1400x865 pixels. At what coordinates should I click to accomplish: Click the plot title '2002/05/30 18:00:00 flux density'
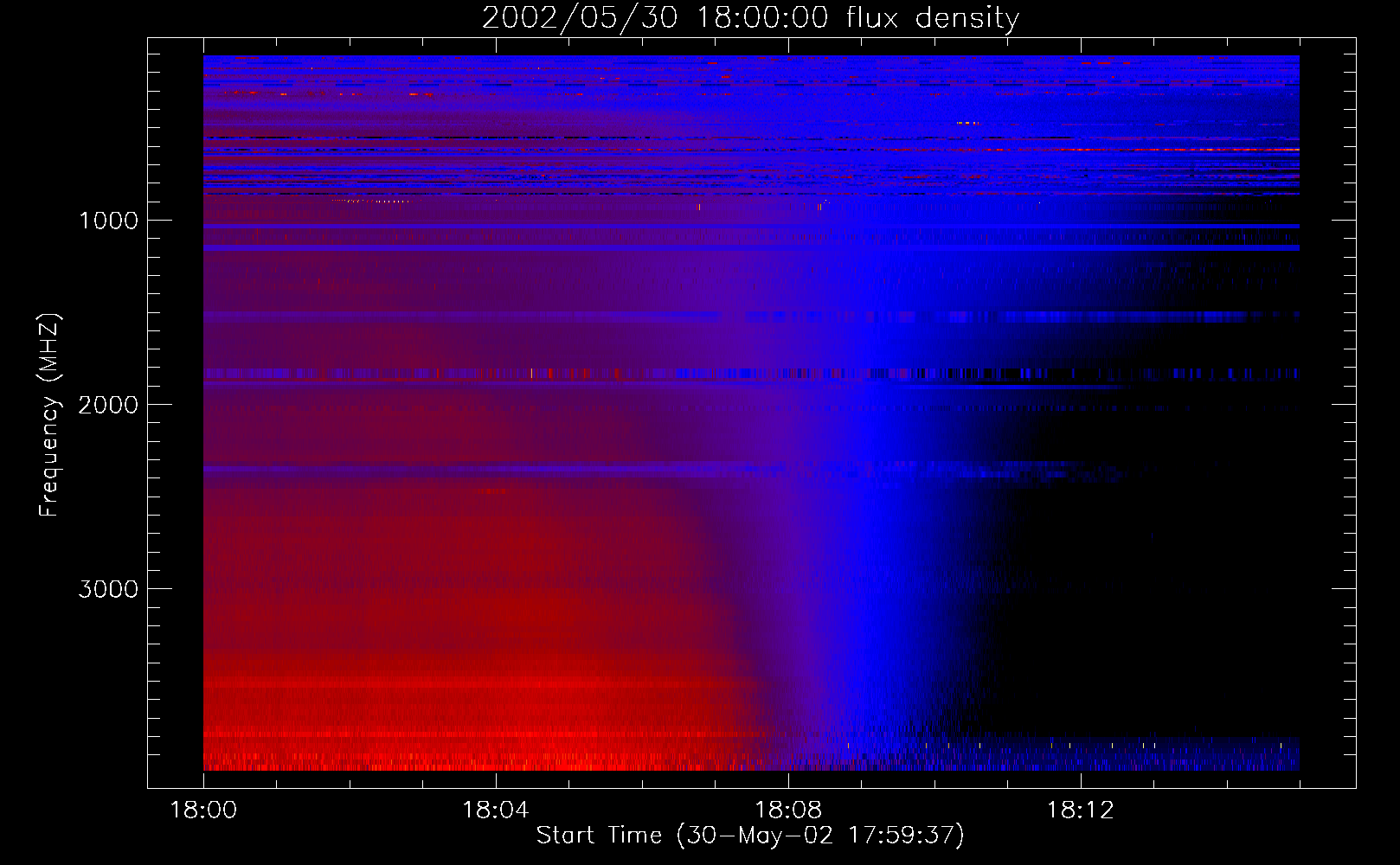pyautogui.click(x=750, y=18)
